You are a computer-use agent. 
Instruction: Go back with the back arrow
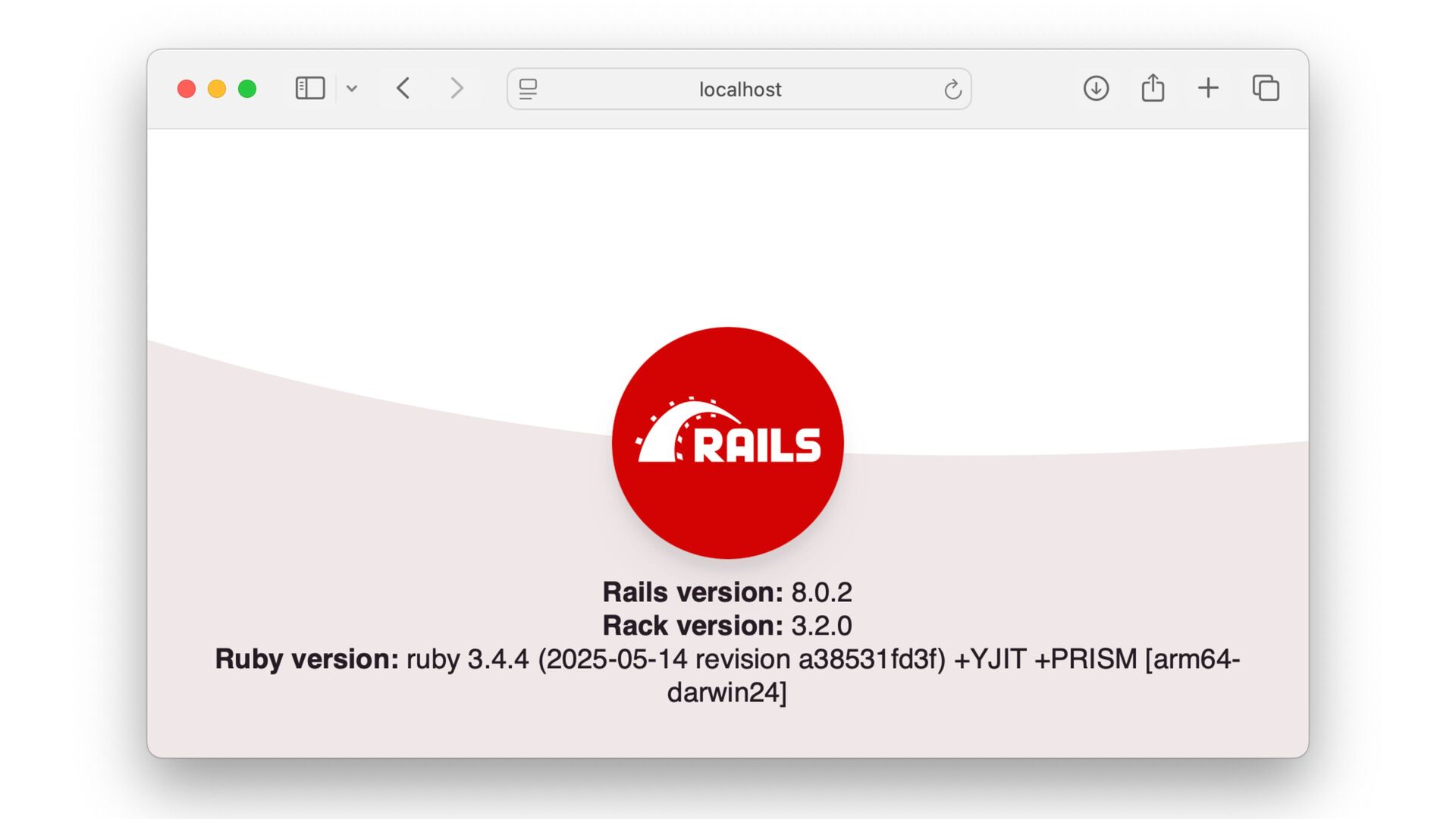click(x=403, y=89)
